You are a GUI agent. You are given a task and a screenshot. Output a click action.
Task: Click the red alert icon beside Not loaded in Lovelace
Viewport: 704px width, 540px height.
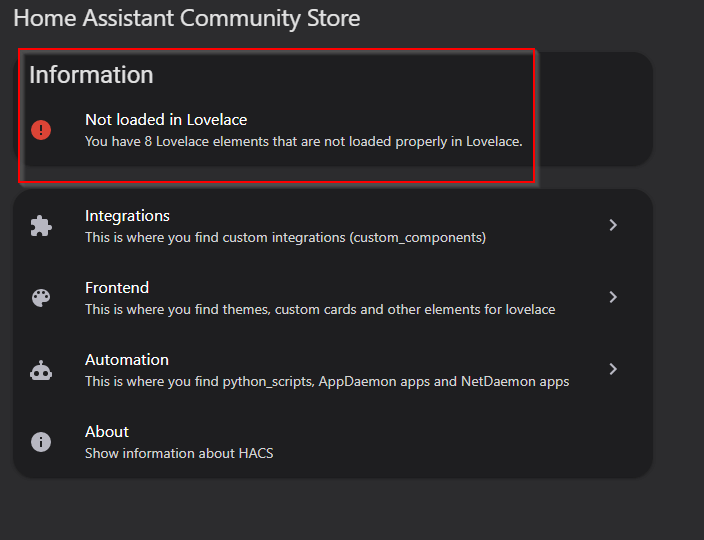pos(41,130)
